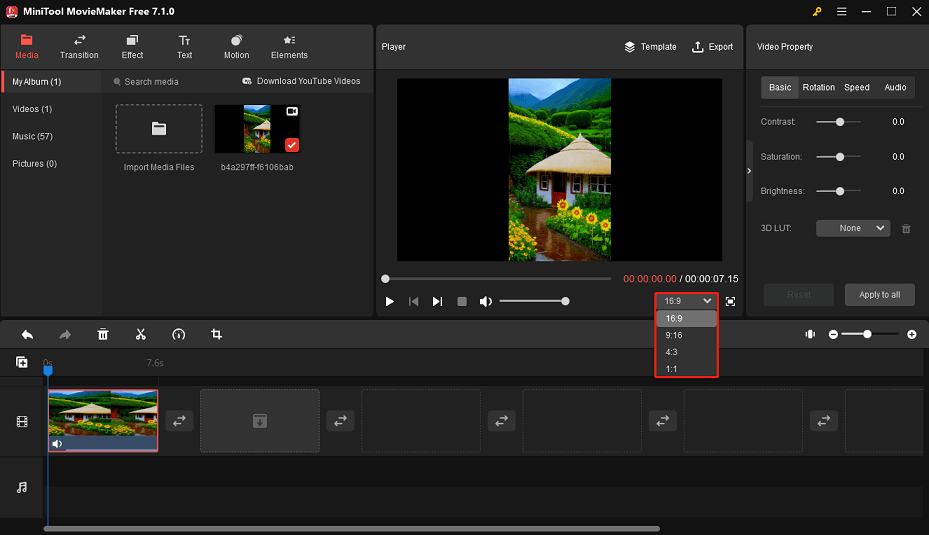Image resolution: width=929 pixels, height=535 pixels.
Task: Collapse the Video Property panel arrow
Action: 749,171
